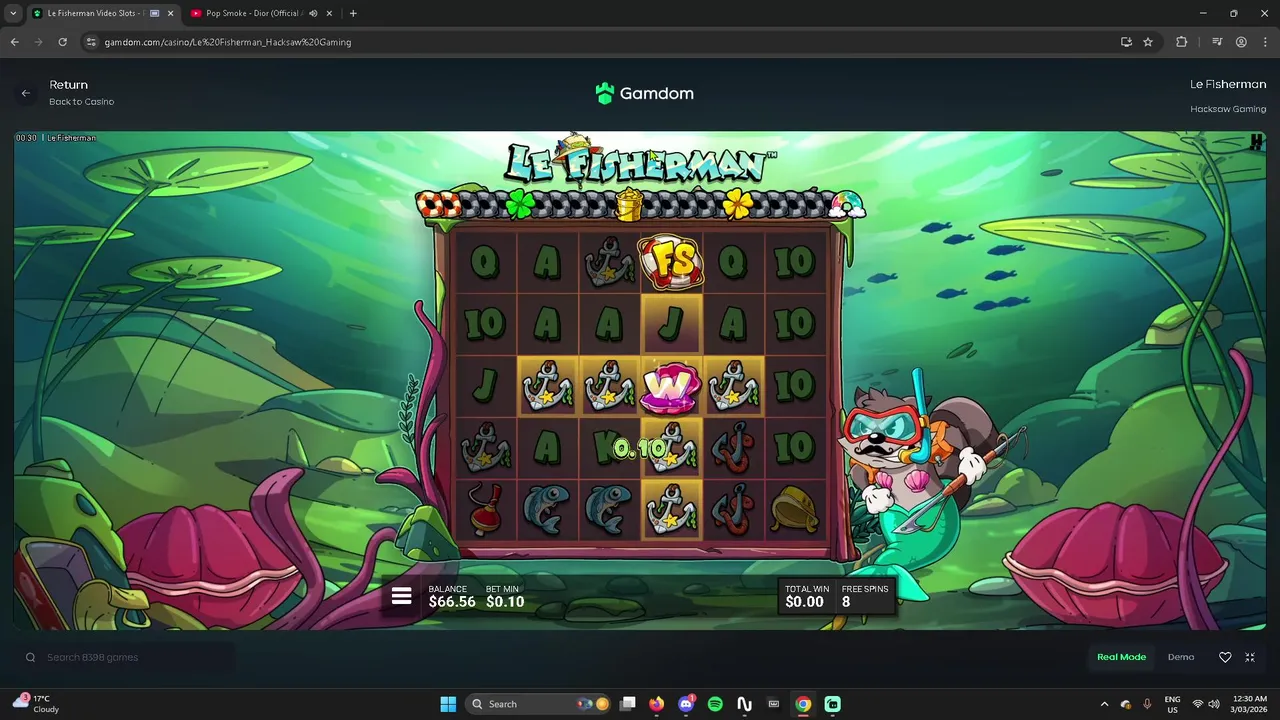Click the microphone tray icon

1147,704
